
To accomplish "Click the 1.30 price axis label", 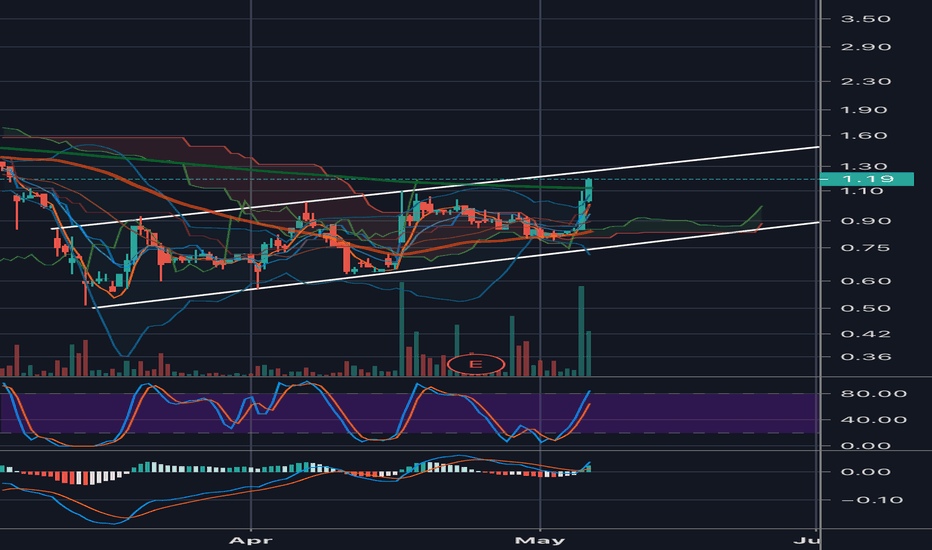I will [x=866, y=166].
